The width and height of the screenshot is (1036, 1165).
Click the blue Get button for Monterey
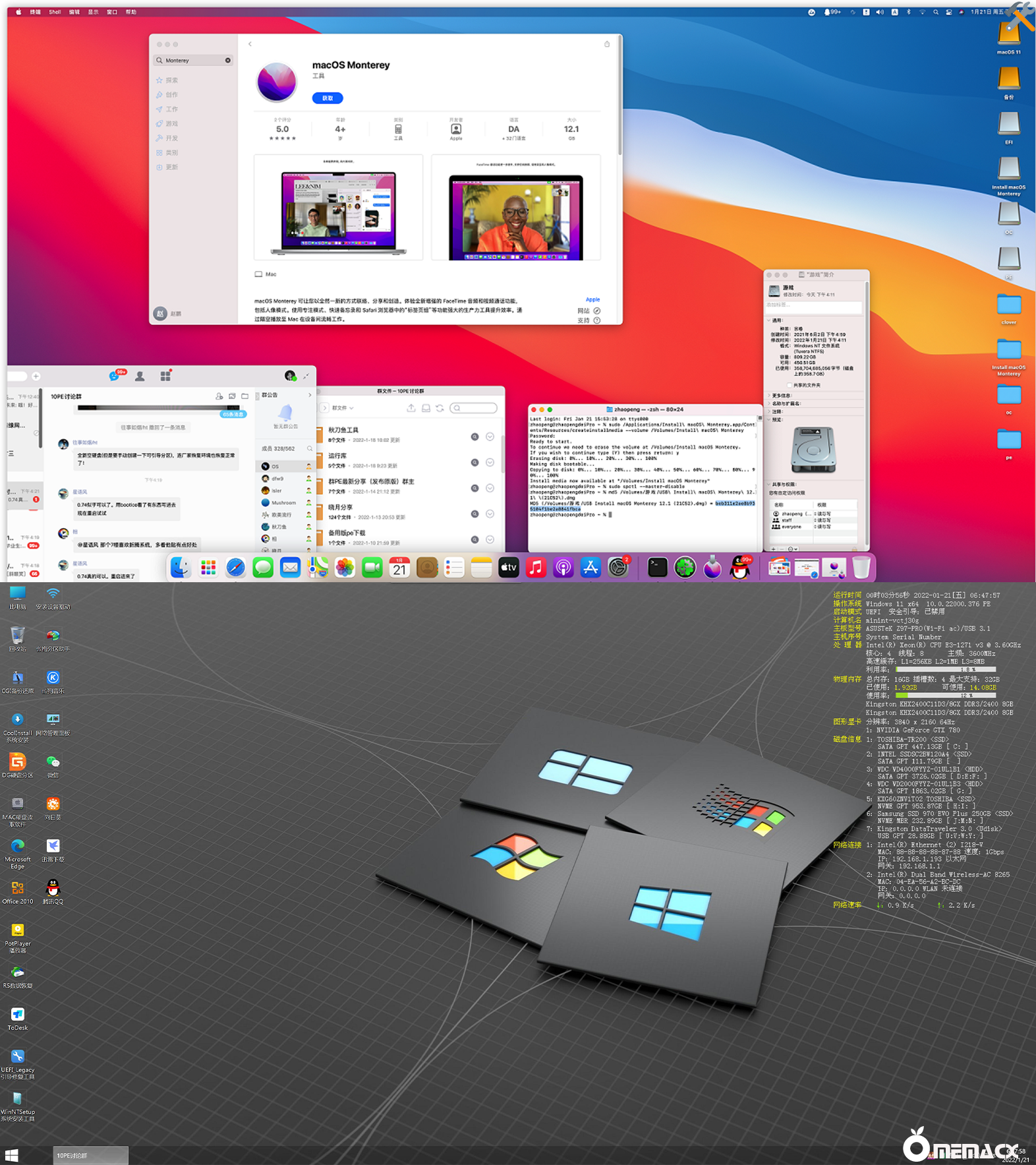pos(328,98)
